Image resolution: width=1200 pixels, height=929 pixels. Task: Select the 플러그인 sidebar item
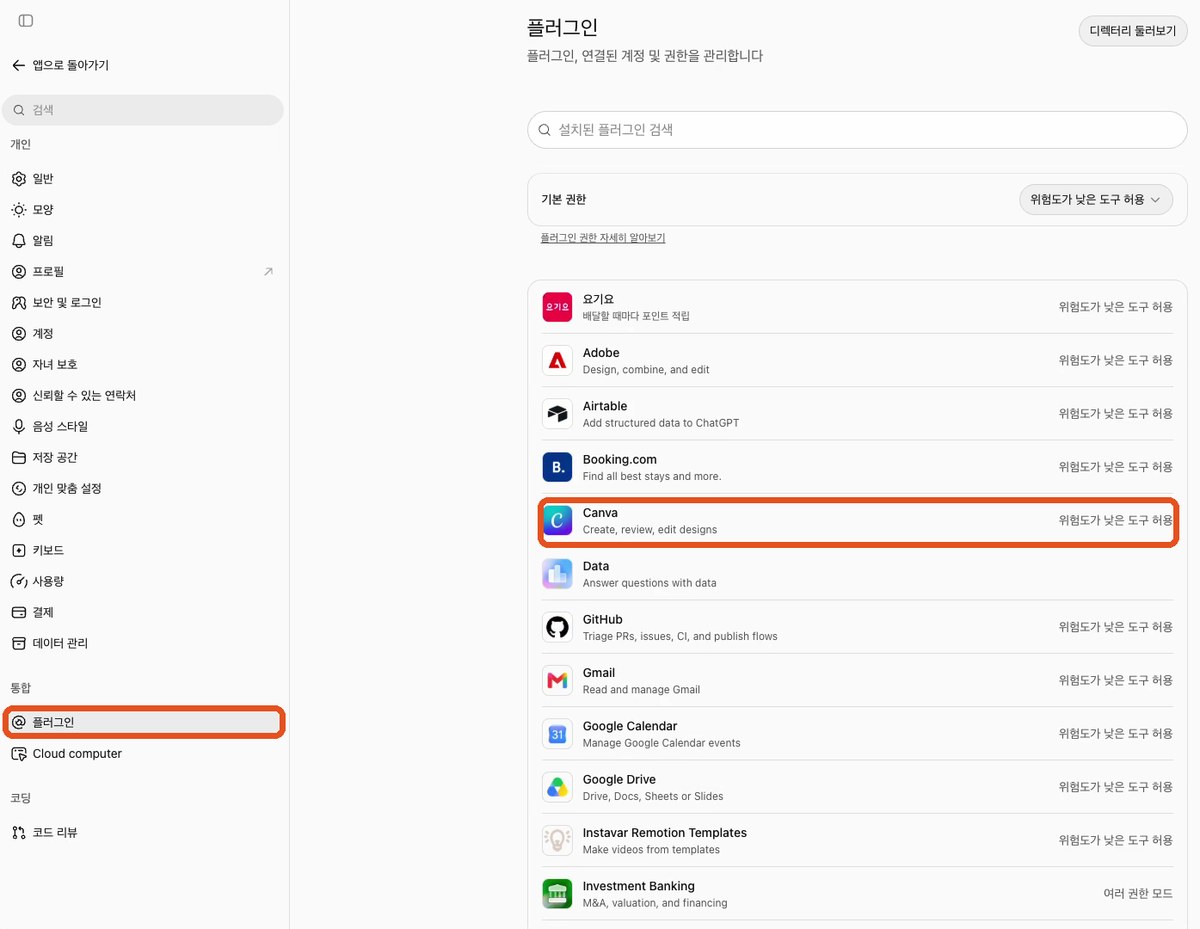(x=144, y=722)
